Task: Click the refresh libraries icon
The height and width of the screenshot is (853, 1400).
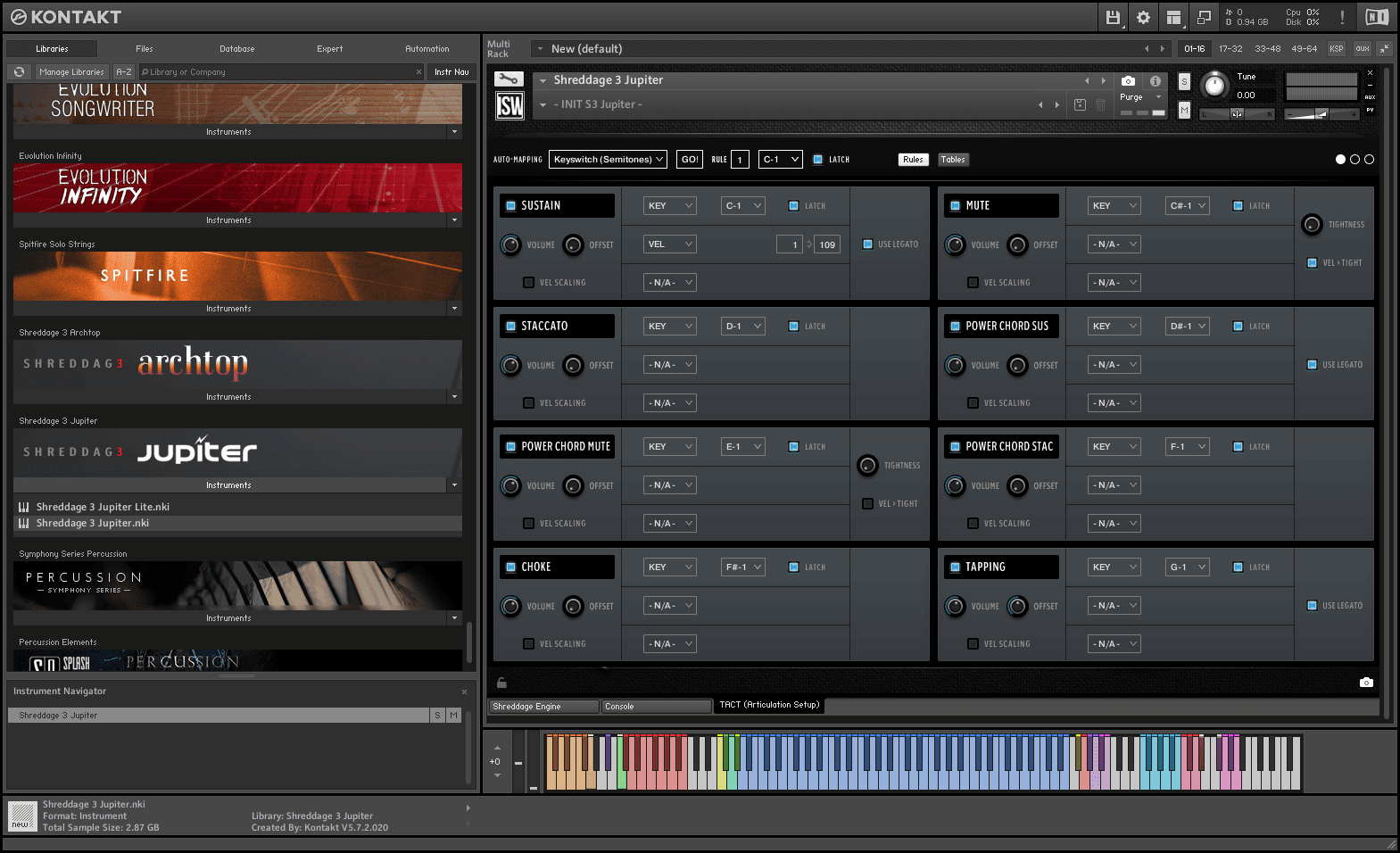Action: [19, 72]
